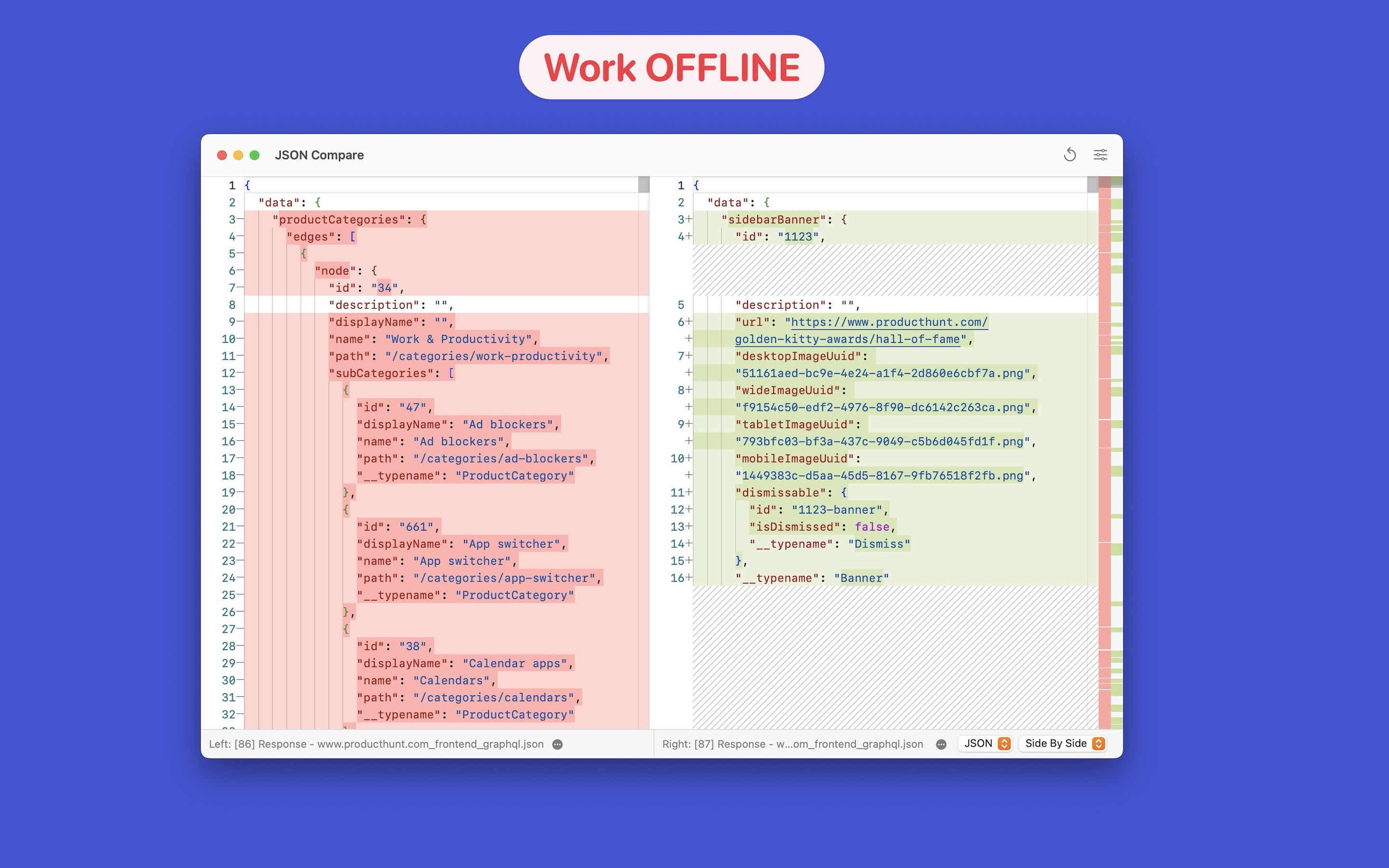The width and height of the screenshot is (1389, 868).
Task: Click the left pane vertical scrollbar thumb
Action: click(x=643, y=184)
